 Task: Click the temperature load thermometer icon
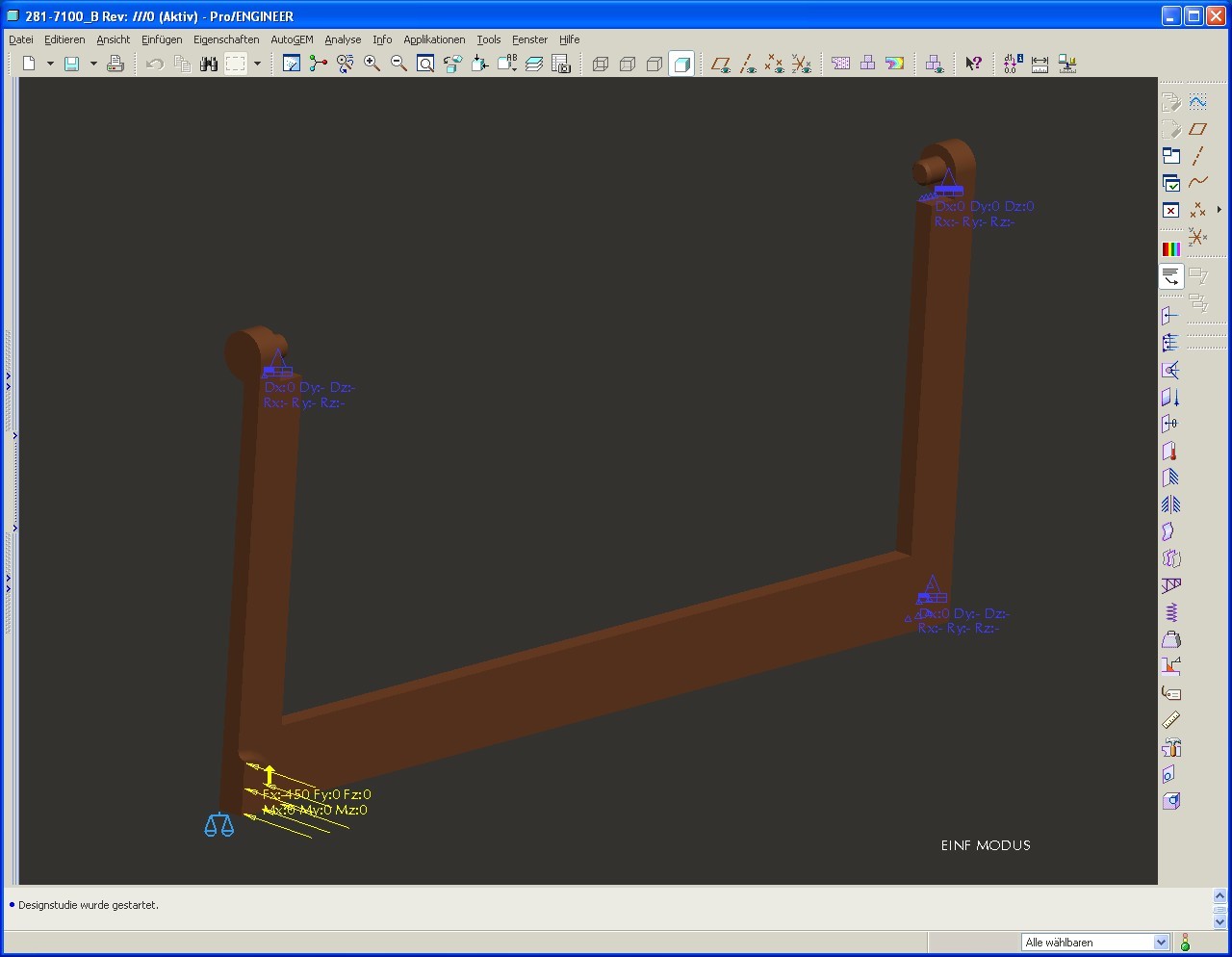click(1171, 451)
